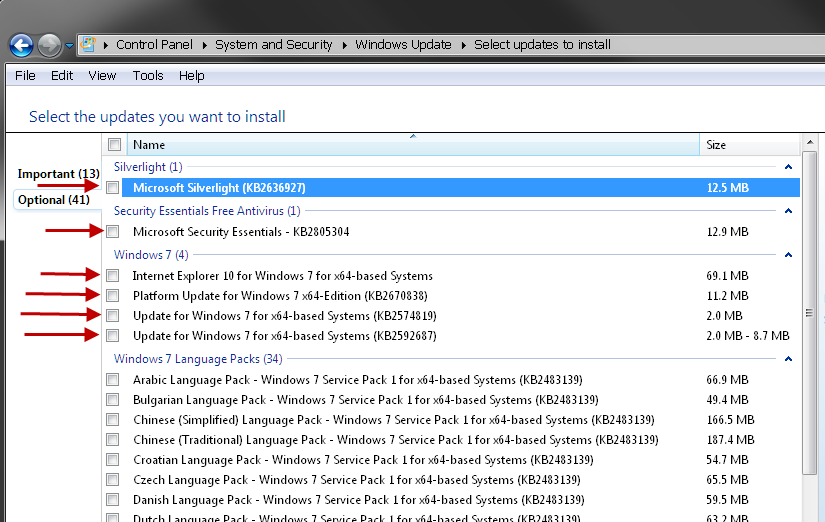Screen dimensions: 825x522
Task: Click the Forward navigation arrow button
Action: (x=49, y=45)
